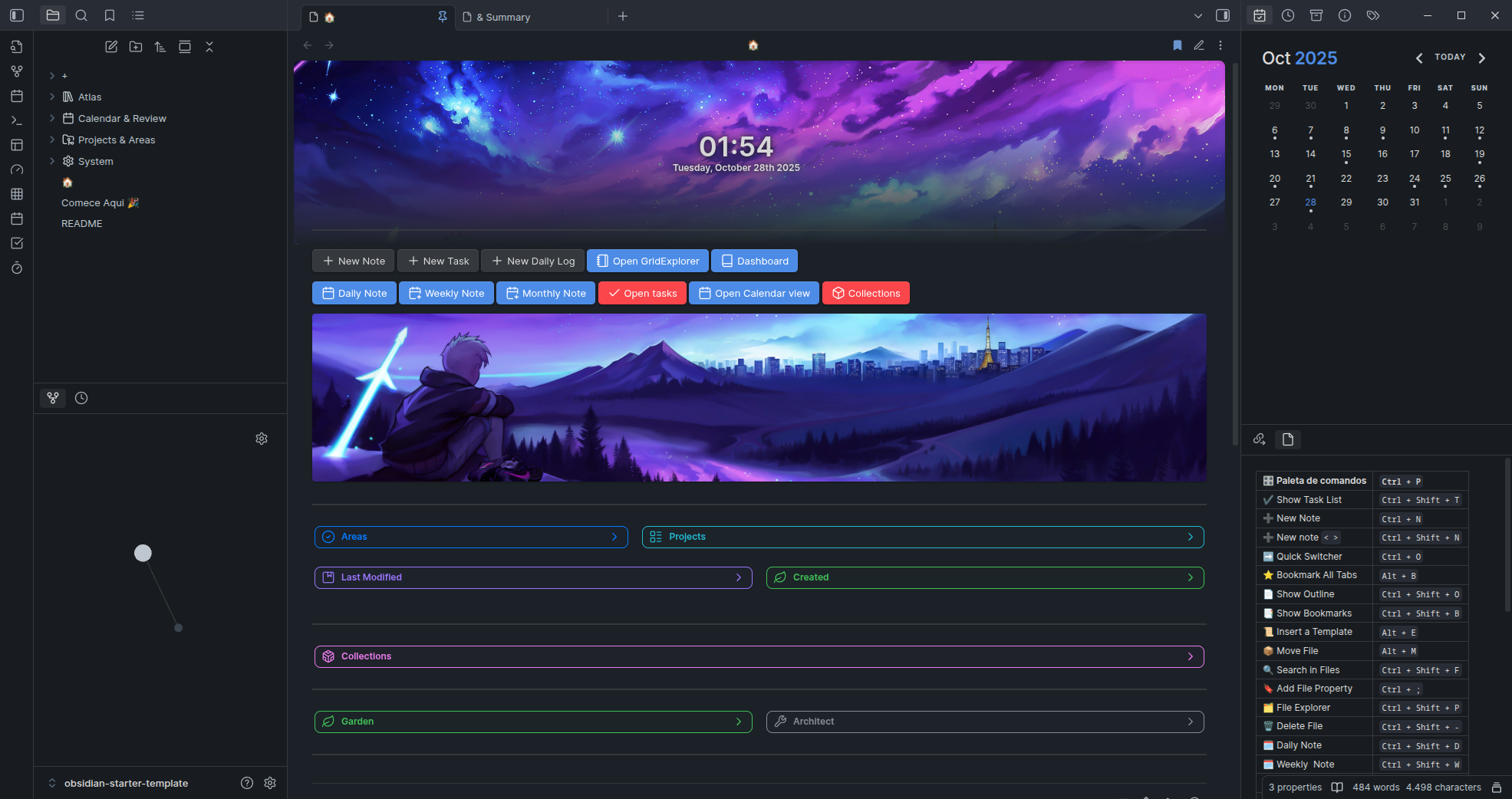The height and width of the screenshot is (799, 1512).
Task: Open the Weekly Note button
Action: (445, 293)
